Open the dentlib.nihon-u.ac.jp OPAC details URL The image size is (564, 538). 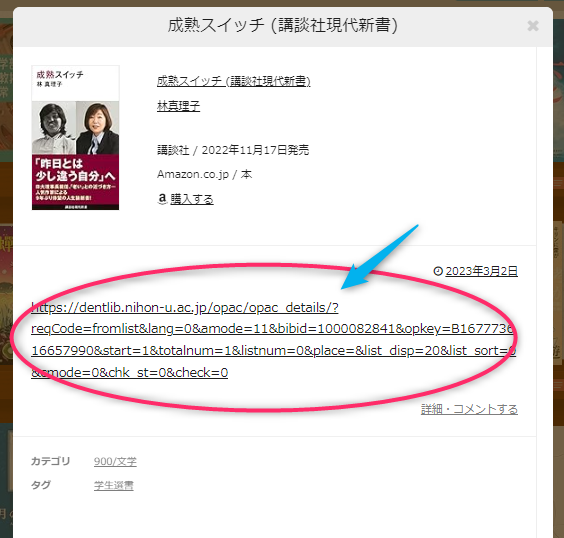tap(273, 340)
